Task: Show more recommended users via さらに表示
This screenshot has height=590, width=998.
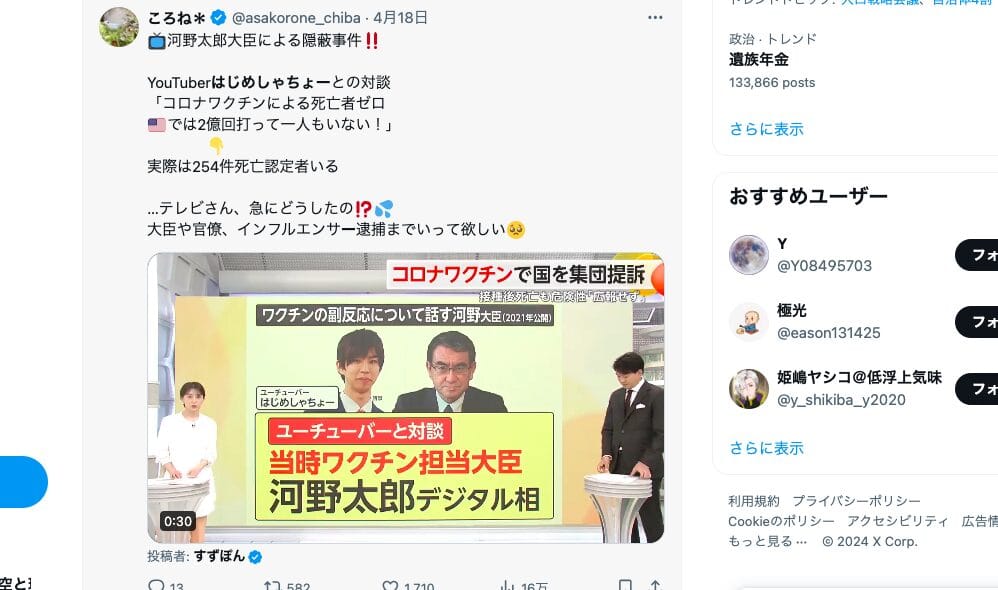Action: 766,448
